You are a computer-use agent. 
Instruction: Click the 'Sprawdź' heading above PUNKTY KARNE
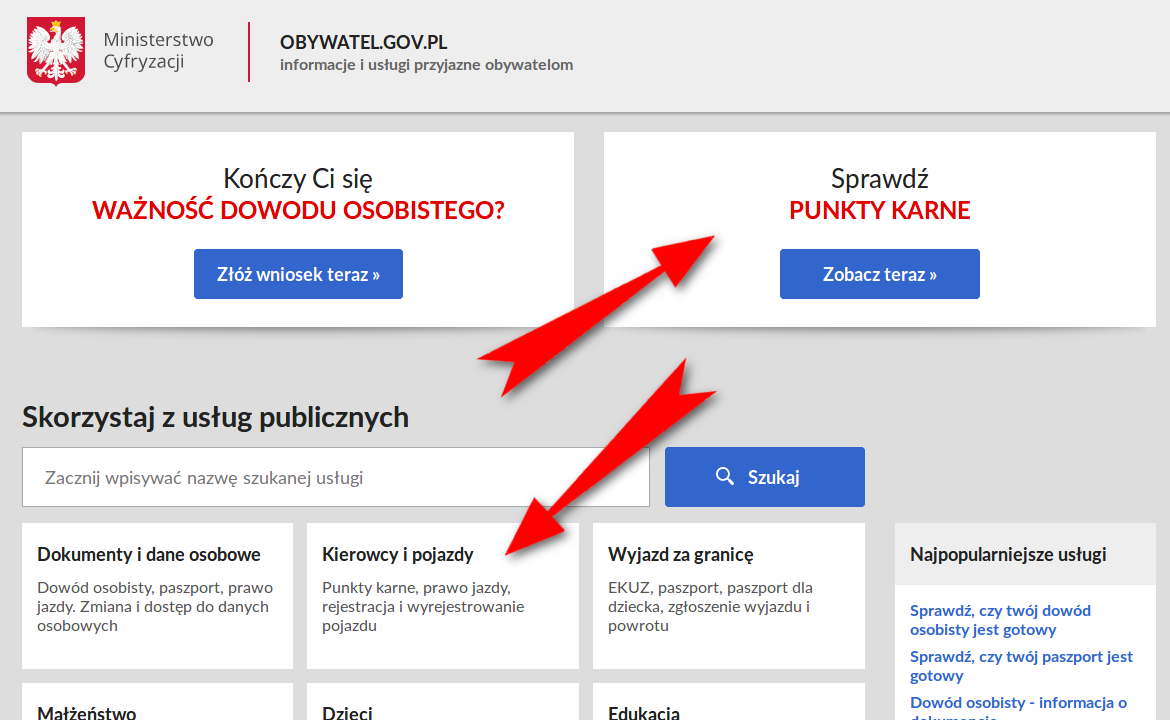click(880, 179)
